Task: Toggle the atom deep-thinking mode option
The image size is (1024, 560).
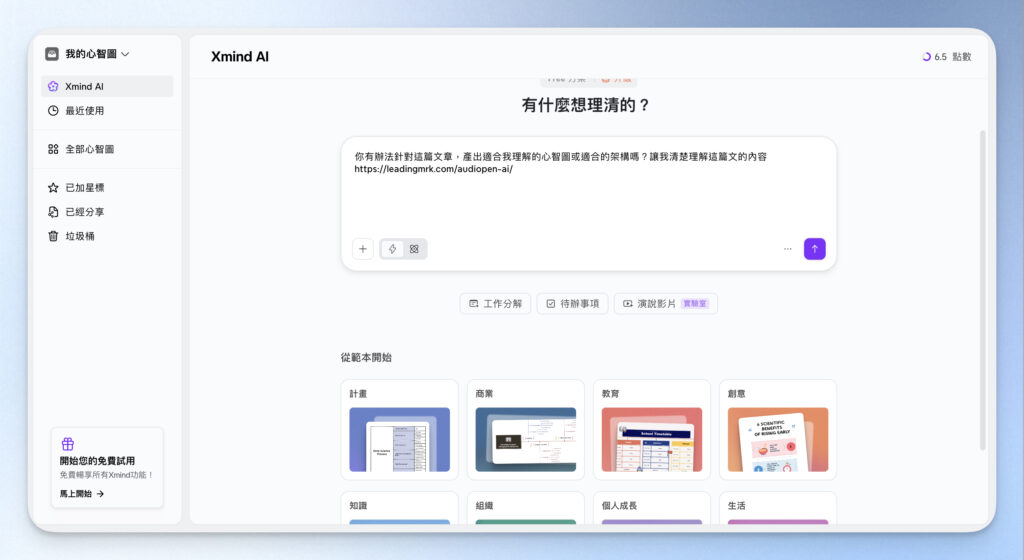Action: (x=414, y=249)
